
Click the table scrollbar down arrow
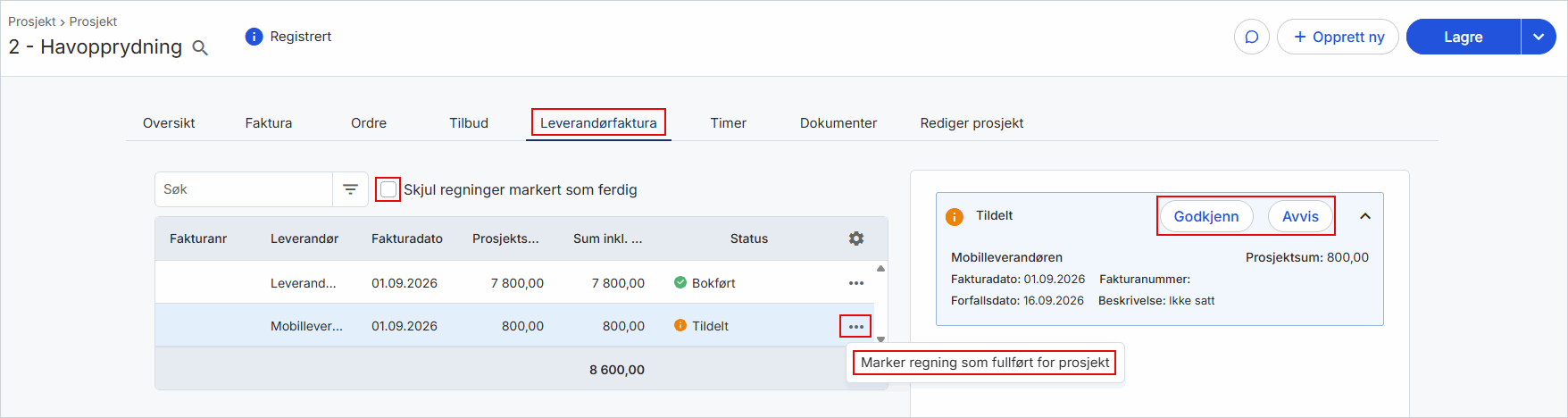pyautogui.click(x=880, y=339)
